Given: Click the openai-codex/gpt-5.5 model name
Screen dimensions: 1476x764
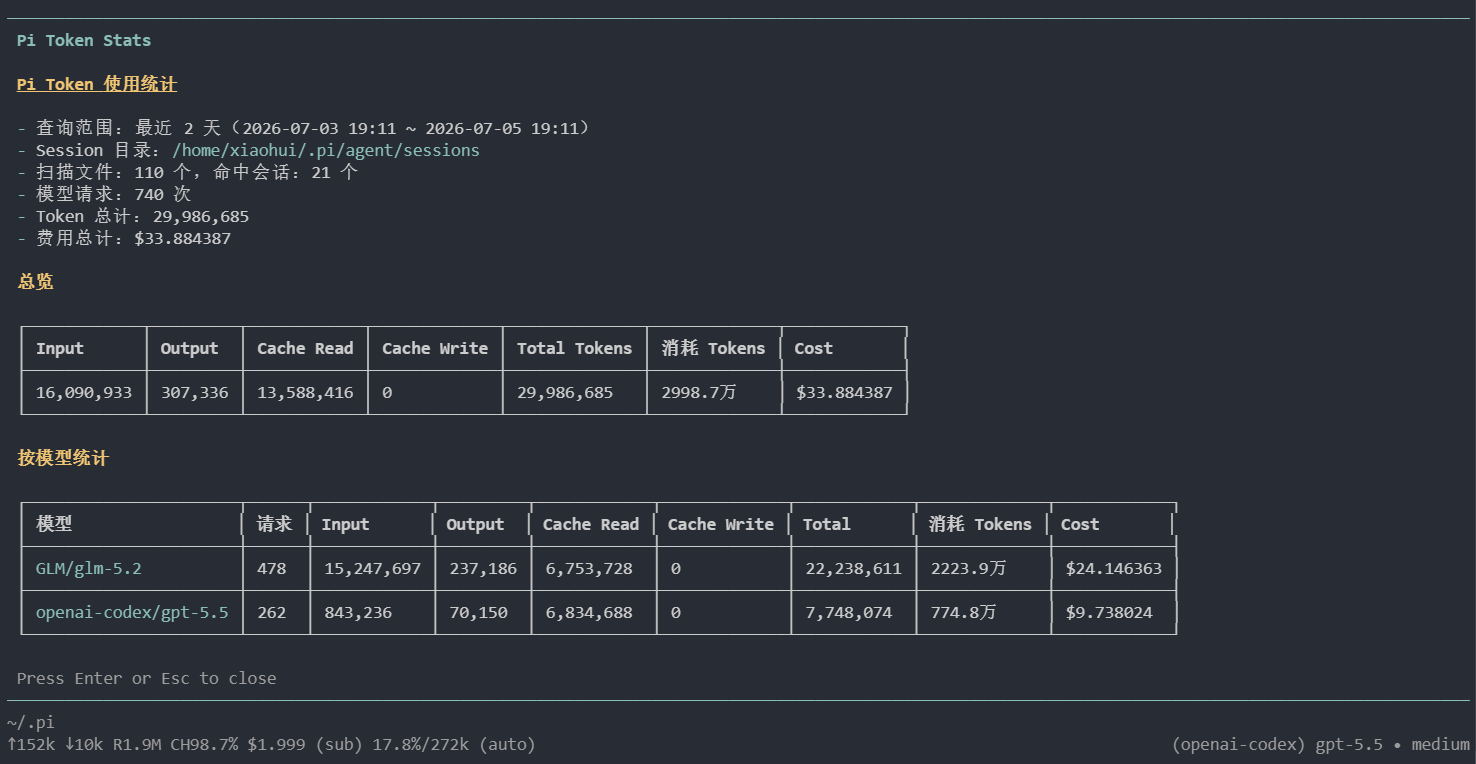Looking at the screenshot, I should pos(132,613).
